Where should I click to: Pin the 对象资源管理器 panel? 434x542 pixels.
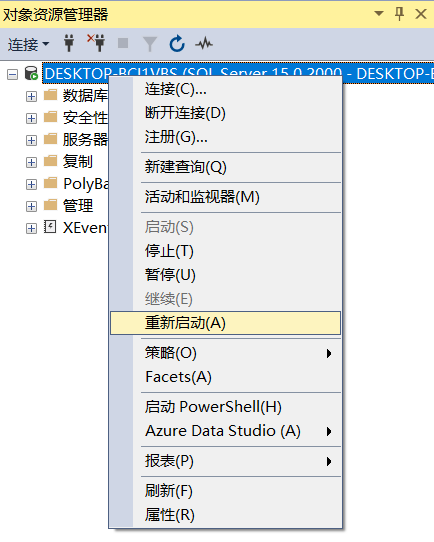[x=399, y=14]
